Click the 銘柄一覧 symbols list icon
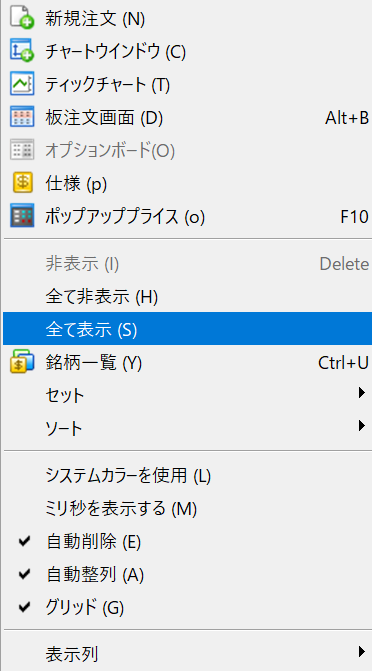Viewport: 372px width, 671px height. [x=21, y=362]
